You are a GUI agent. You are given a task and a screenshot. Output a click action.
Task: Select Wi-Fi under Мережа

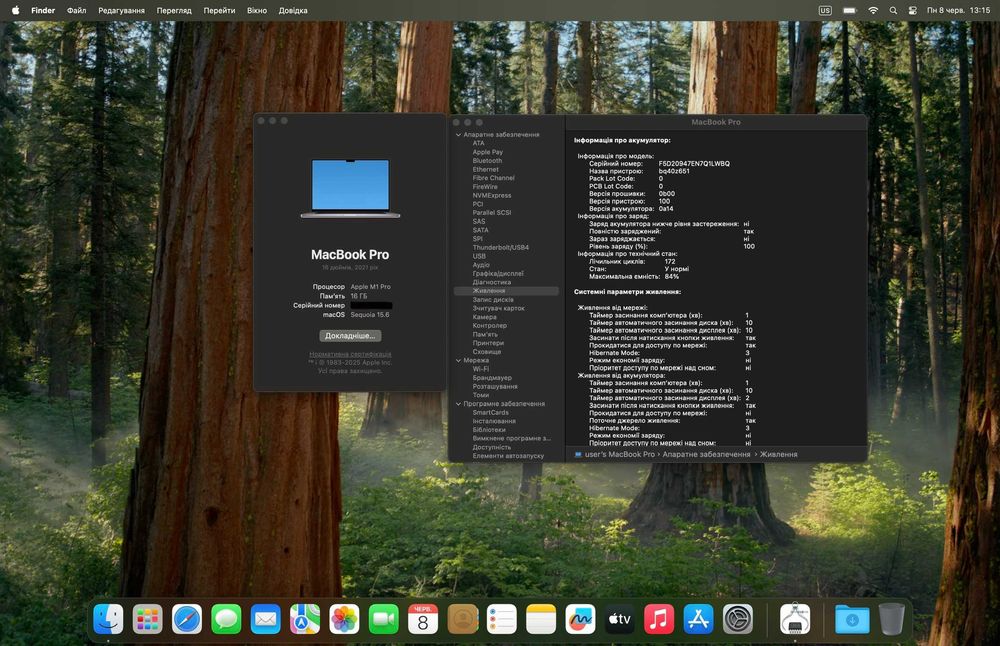(x=481, y=369)
